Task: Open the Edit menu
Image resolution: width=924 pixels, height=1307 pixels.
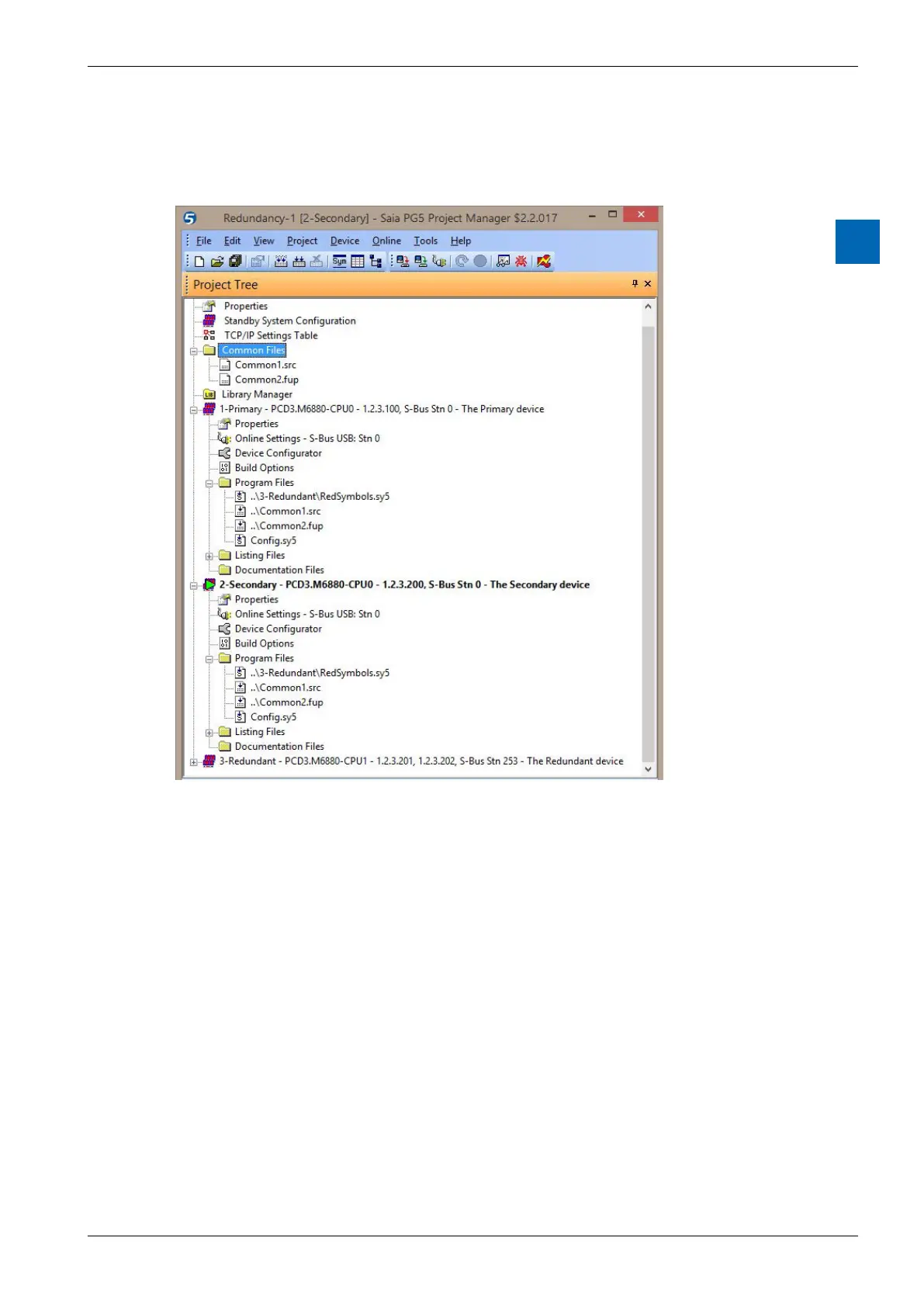Action: point(232,241)
